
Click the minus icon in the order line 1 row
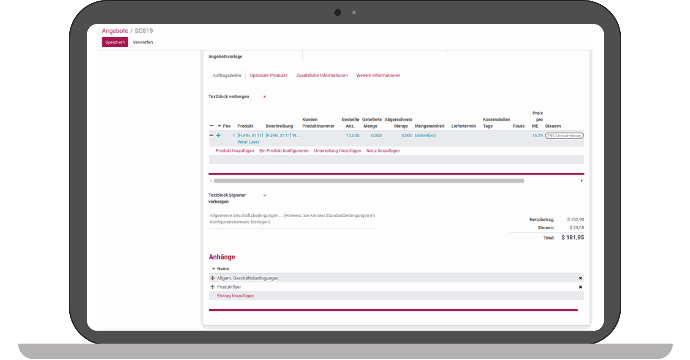[x=211, y=136]
